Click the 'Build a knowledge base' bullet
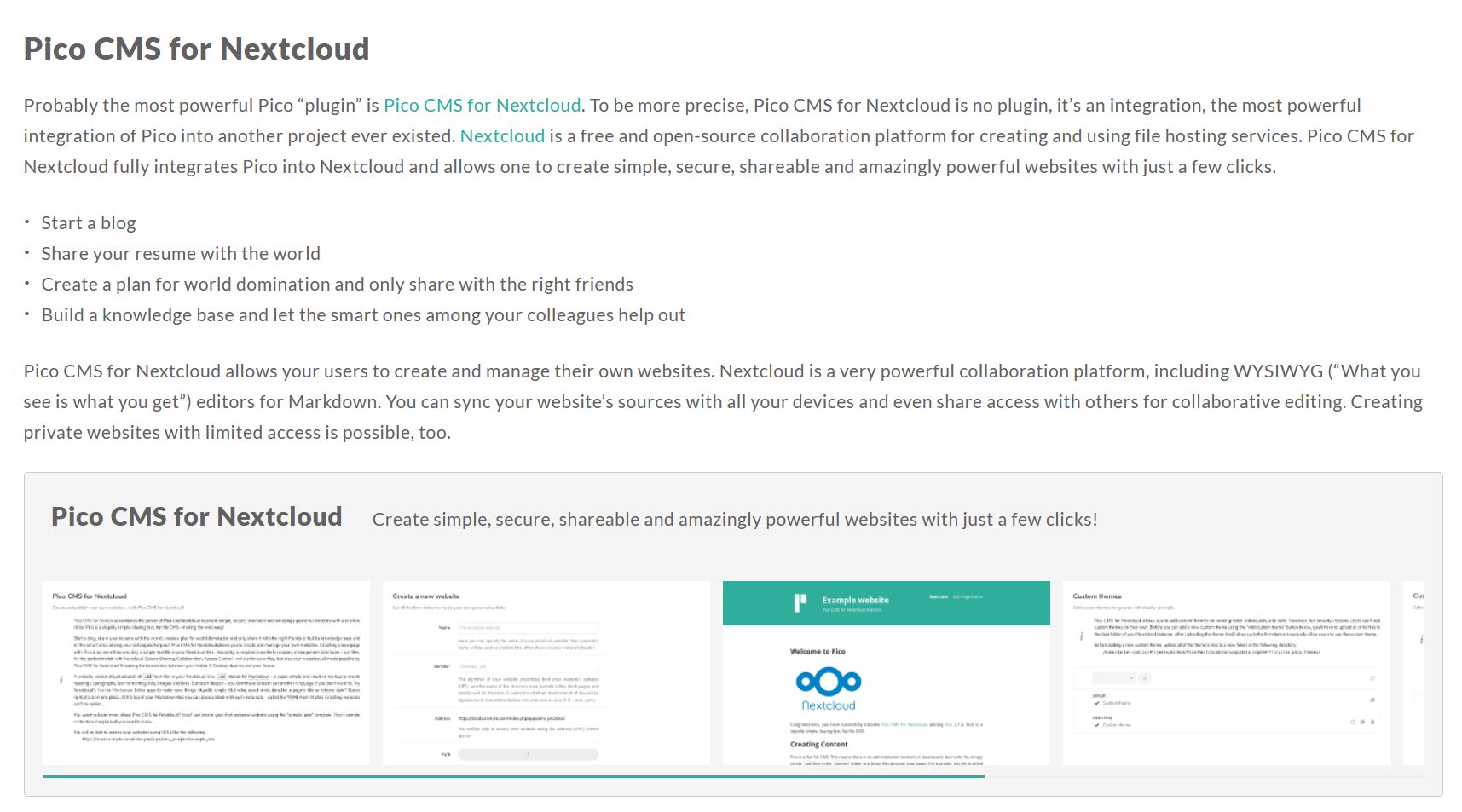1462x812 pixels. click(x=363, y=315)
